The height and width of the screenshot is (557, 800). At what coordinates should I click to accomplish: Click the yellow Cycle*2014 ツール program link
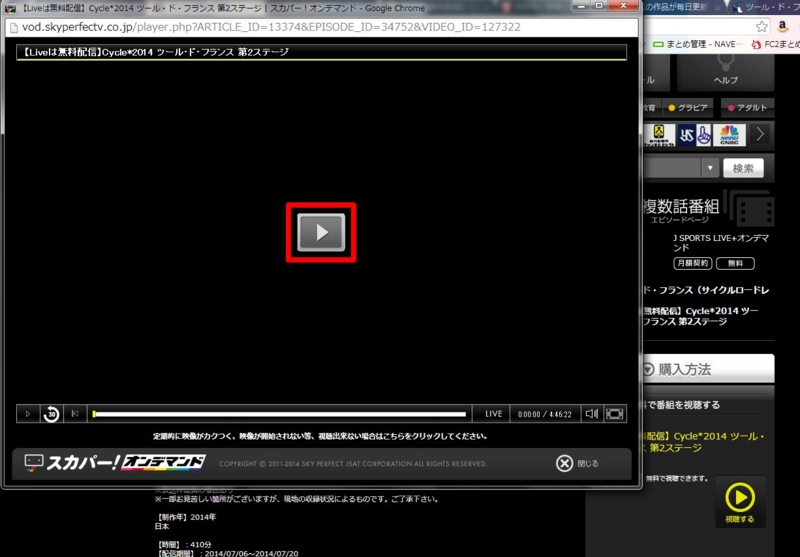click(x=703, y=442)
